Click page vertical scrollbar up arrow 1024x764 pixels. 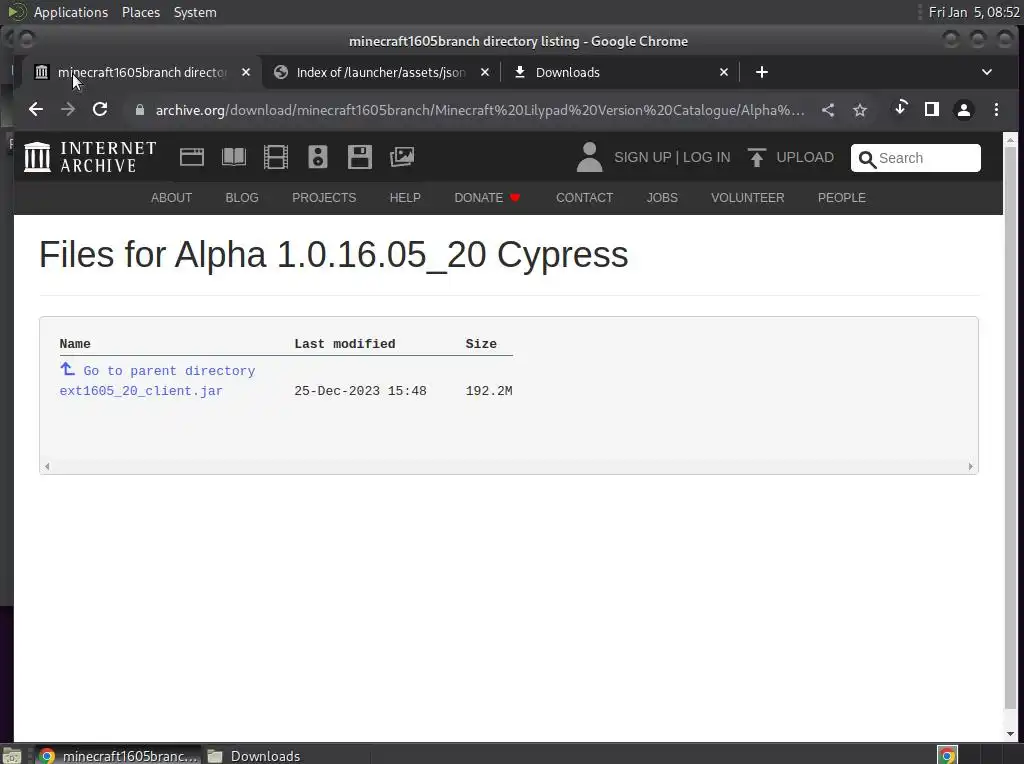1010,140
